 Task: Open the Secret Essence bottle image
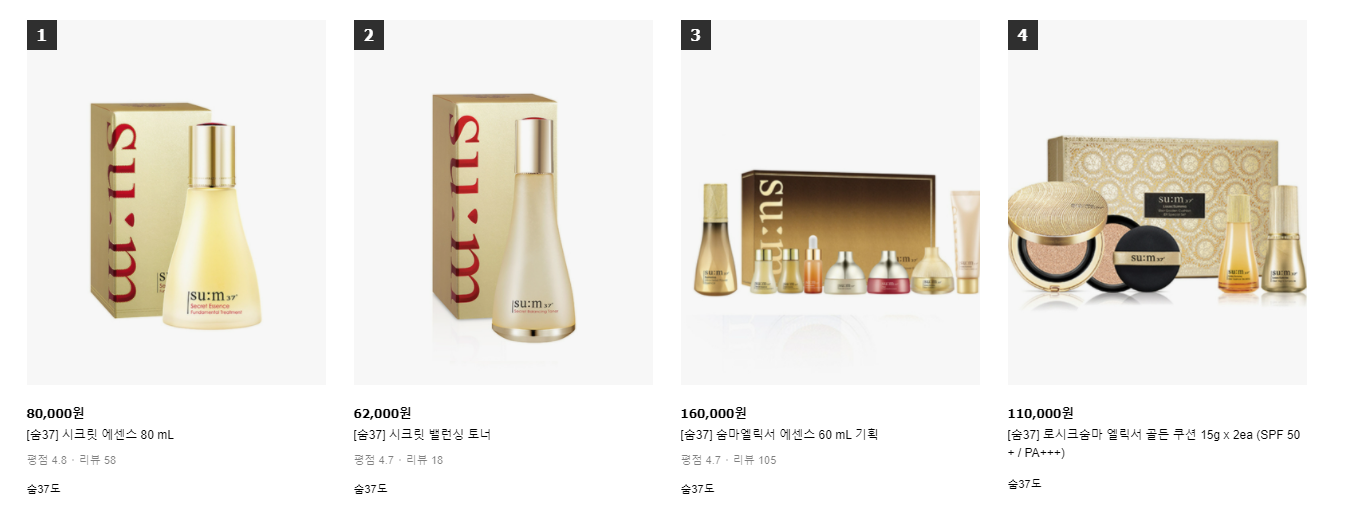[176, 202]
